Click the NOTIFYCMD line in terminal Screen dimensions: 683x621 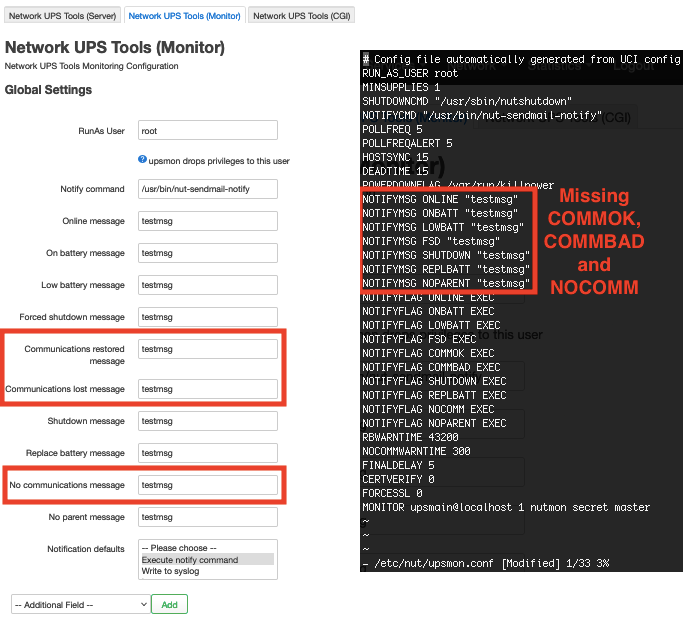click(482, 115)
